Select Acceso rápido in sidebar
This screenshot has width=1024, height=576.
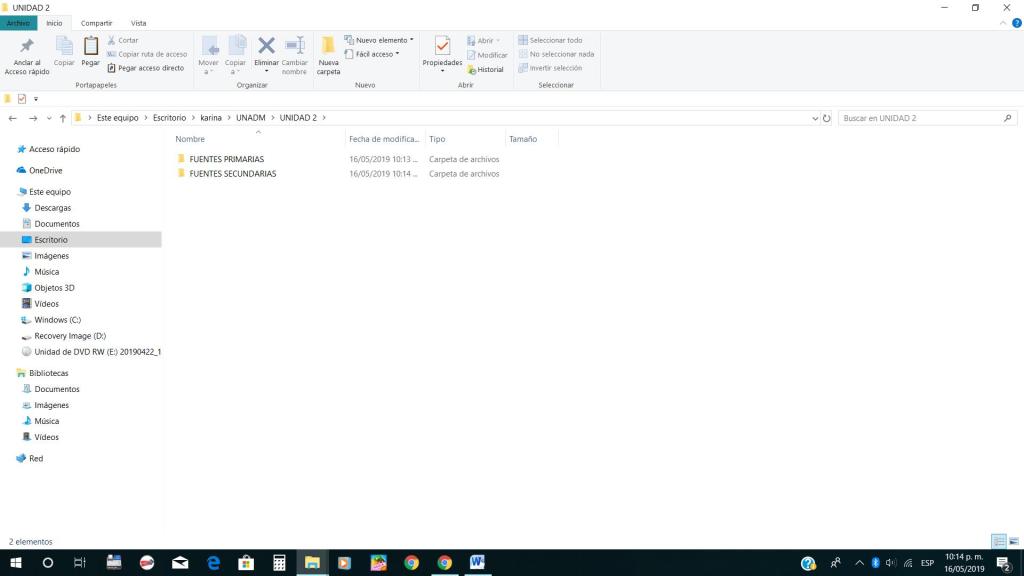54,149
